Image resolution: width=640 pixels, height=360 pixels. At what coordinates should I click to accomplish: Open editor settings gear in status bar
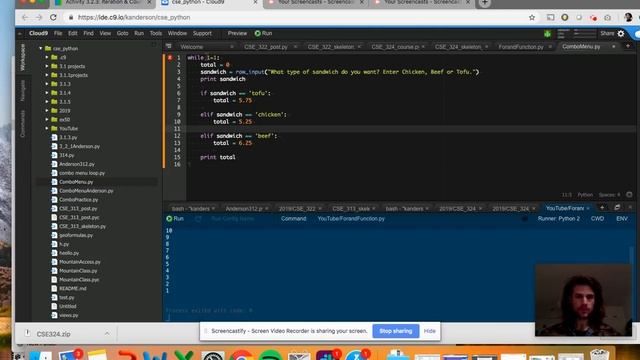(x=629, y=195)
